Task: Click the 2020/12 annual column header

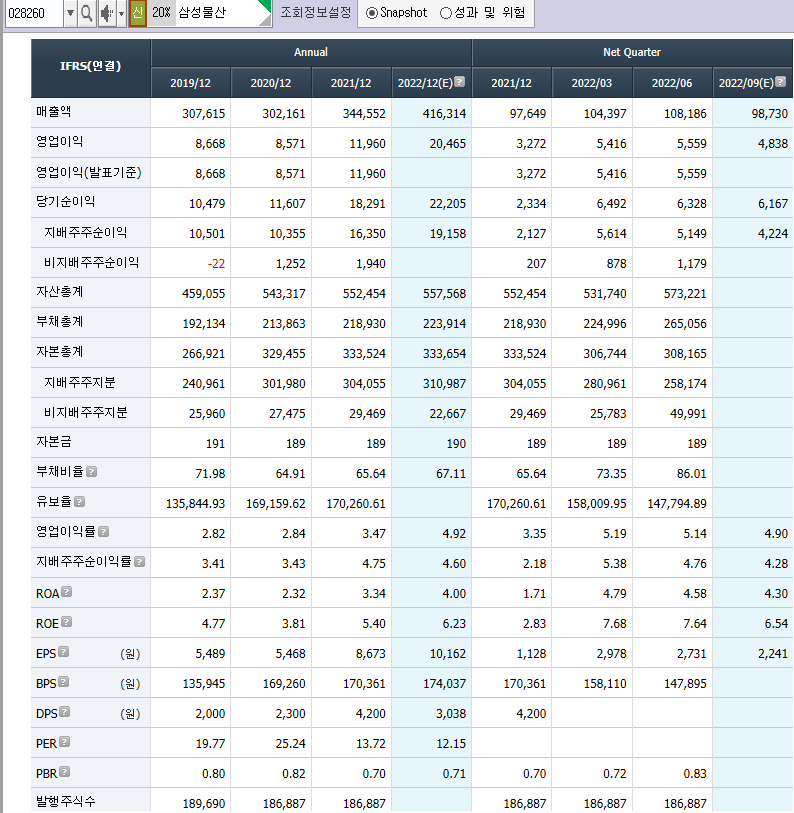Action: tap(271, 83)
